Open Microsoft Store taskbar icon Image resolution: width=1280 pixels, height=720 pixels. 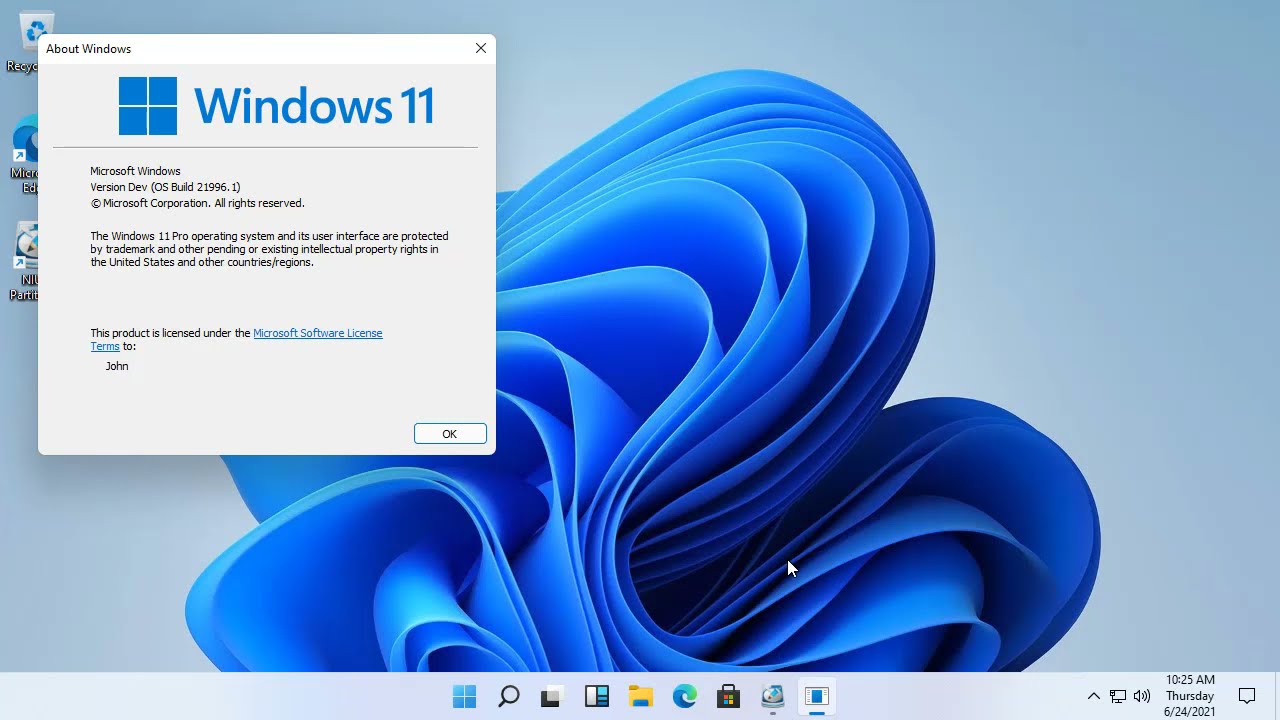[728, 696]
